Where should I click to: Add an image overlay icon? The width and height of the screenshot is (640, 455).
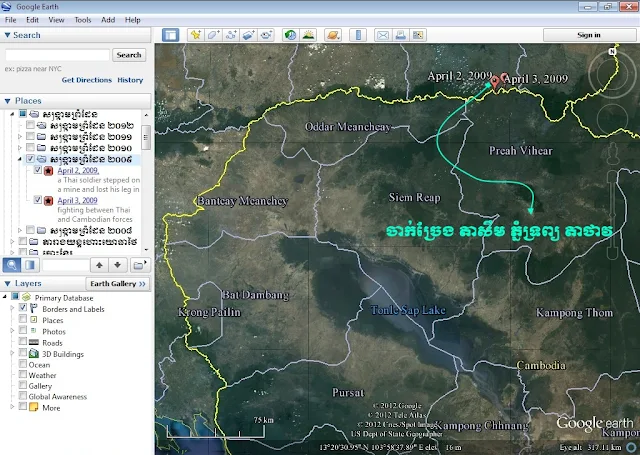point(249,35)
